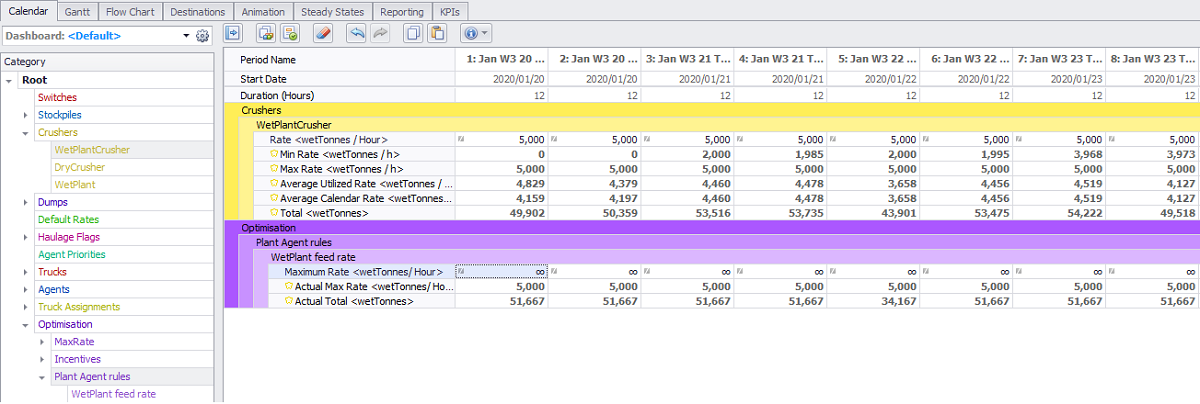The width and height of the screenshot is (1200, 404).
Task: Collapse the Plant Agent rules node
Action: 42,377
